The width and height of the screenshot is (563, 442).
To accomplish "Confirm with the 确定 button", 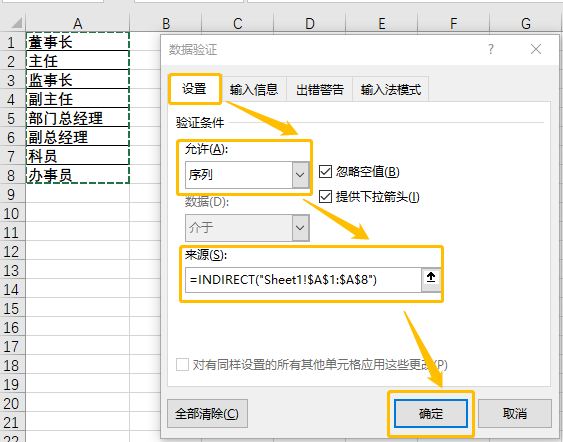I will (431, 414).
